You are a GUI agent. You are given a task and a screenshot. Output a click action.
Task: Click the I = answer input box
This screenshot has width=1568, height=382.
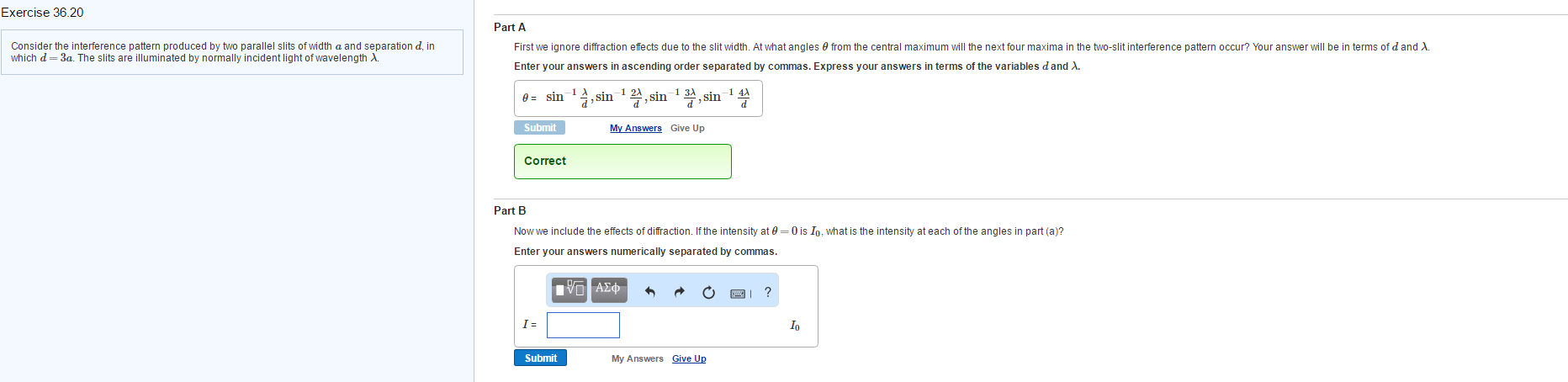(583, 325)
